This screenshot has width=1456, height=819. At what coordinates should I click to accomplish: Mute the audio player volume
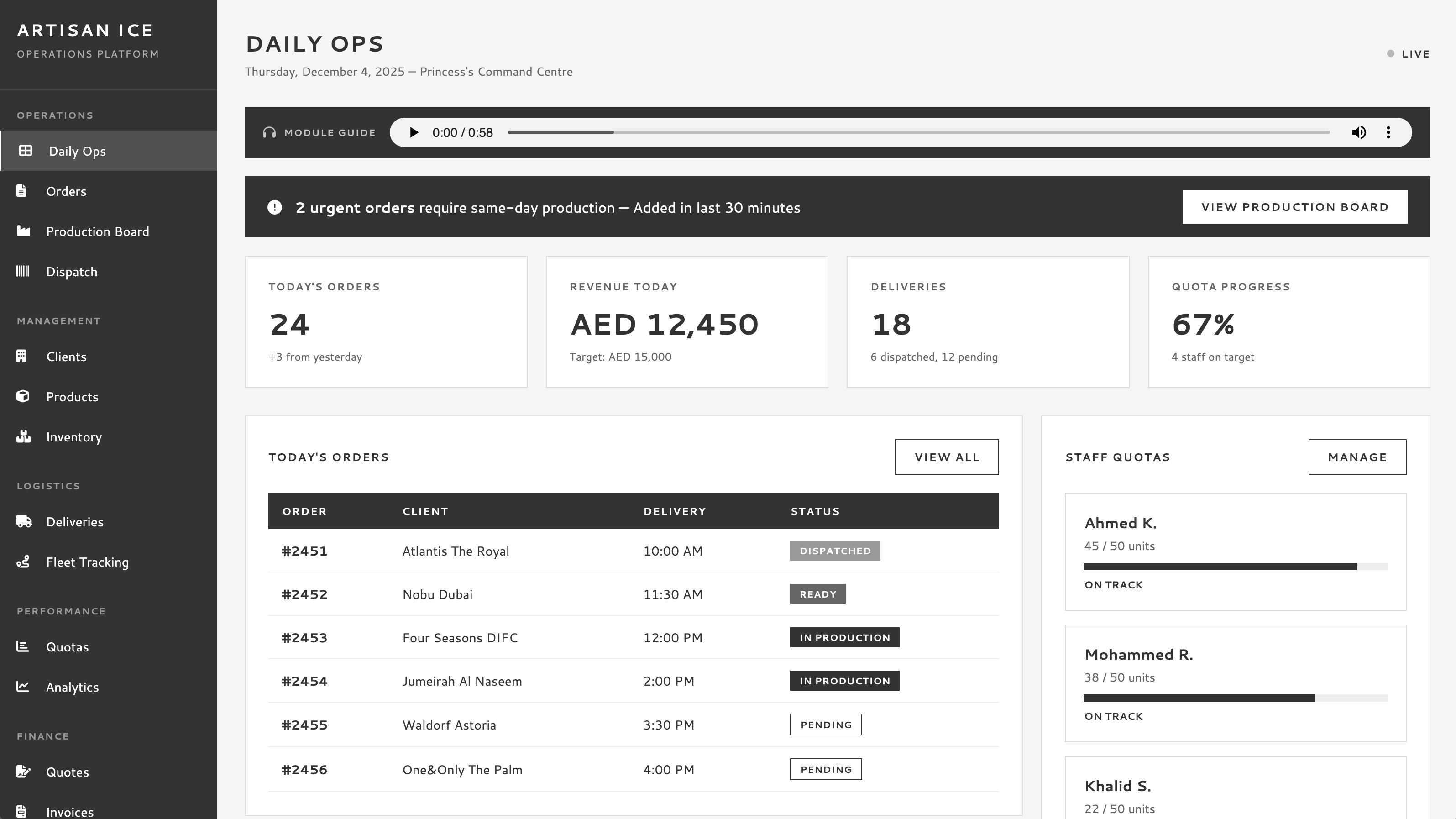[x=1359, y=132]
